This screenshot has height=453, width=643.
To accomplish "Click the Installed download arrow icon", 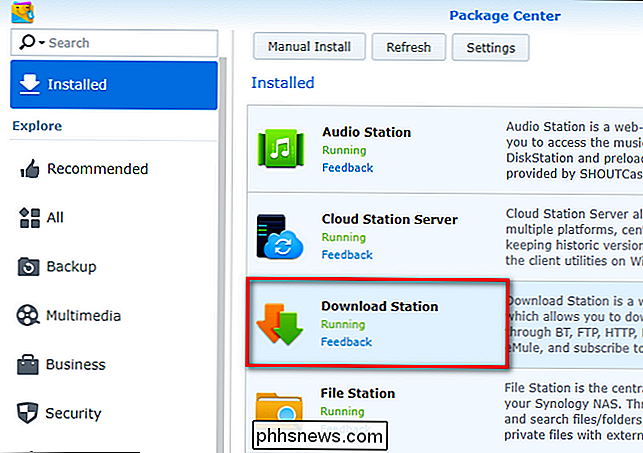I will [x=30, y=84].
